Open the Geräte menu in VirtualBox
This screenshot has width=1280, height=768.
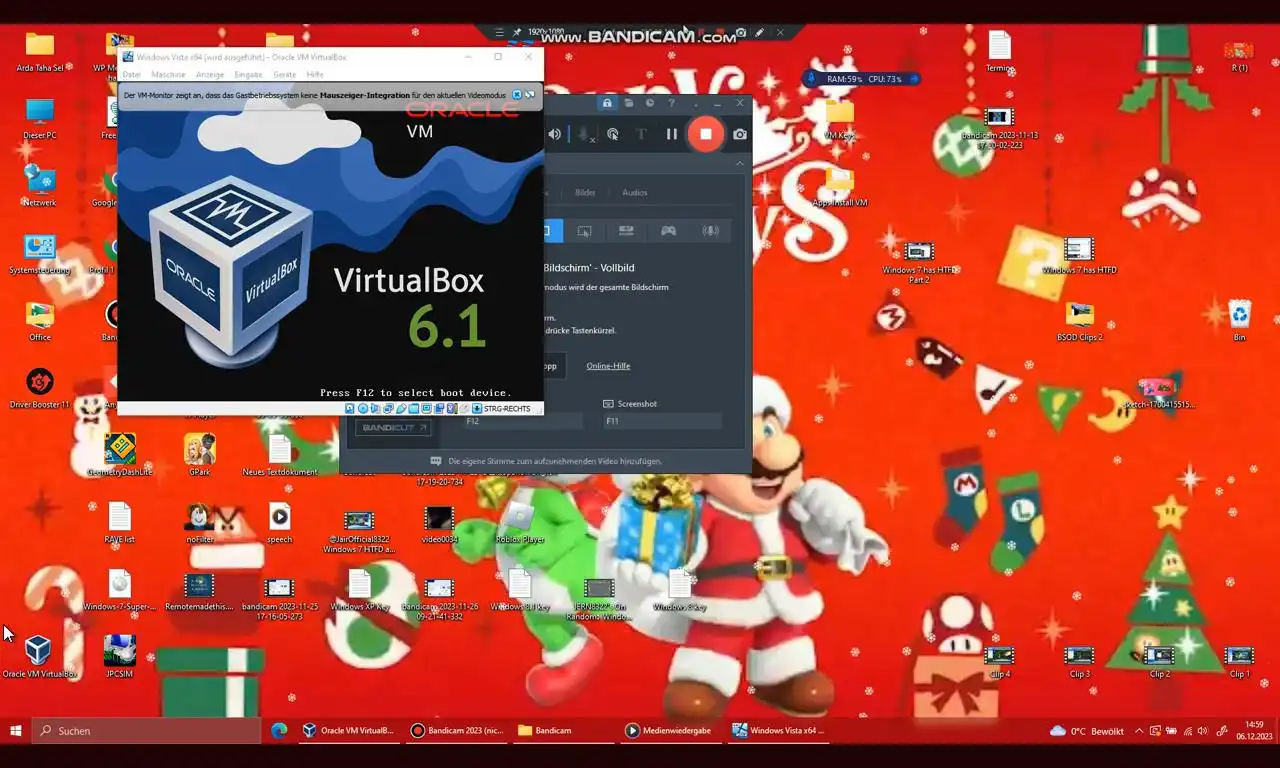[x=285, y=75]
